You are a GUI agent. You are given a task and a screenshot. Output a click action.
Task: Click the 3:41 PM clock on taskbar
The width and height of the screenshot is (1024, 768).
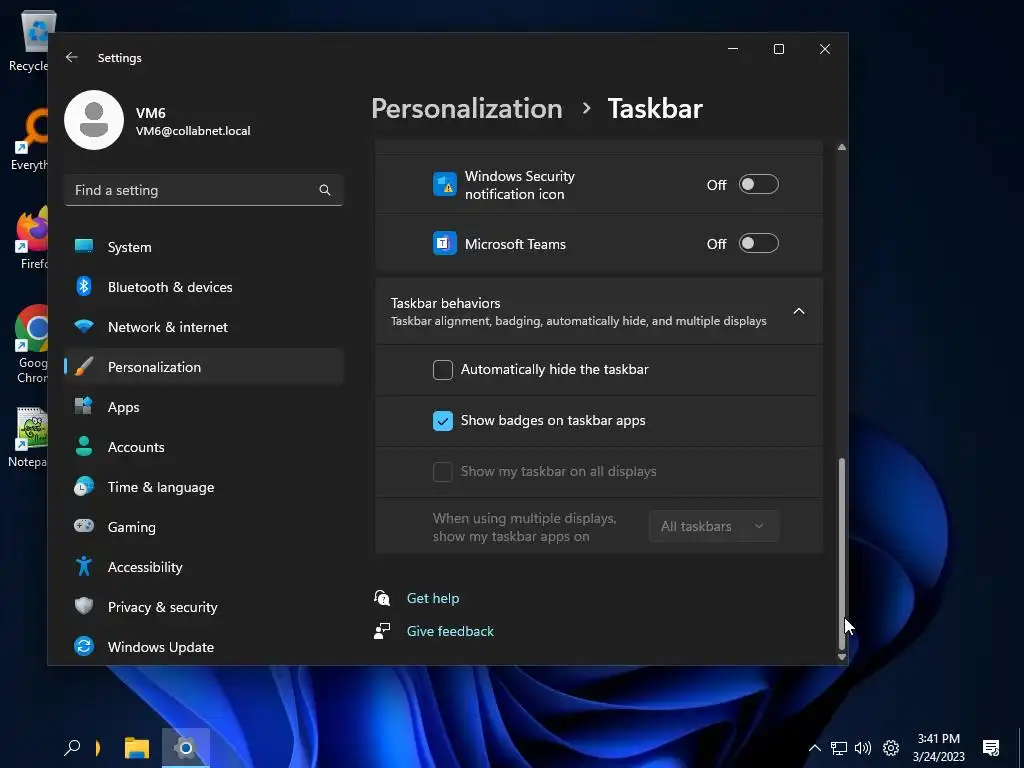pyautogui.click(x=938, y=739)
